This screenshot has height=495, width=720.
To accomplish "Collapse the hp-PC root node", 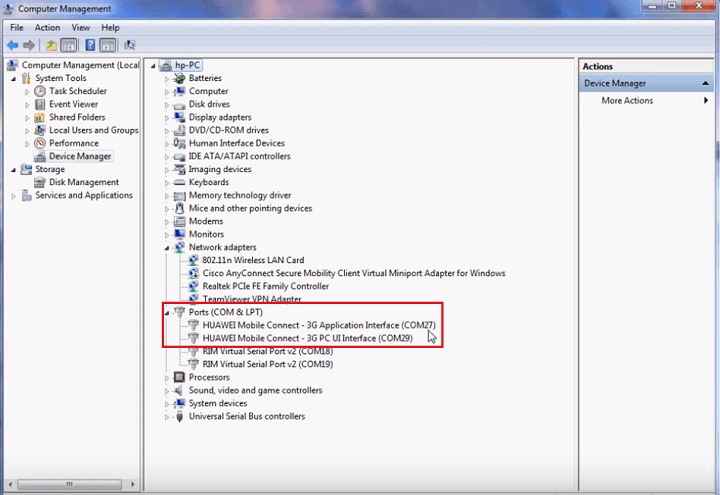I will pyautogui.click(x=153, y=66).
